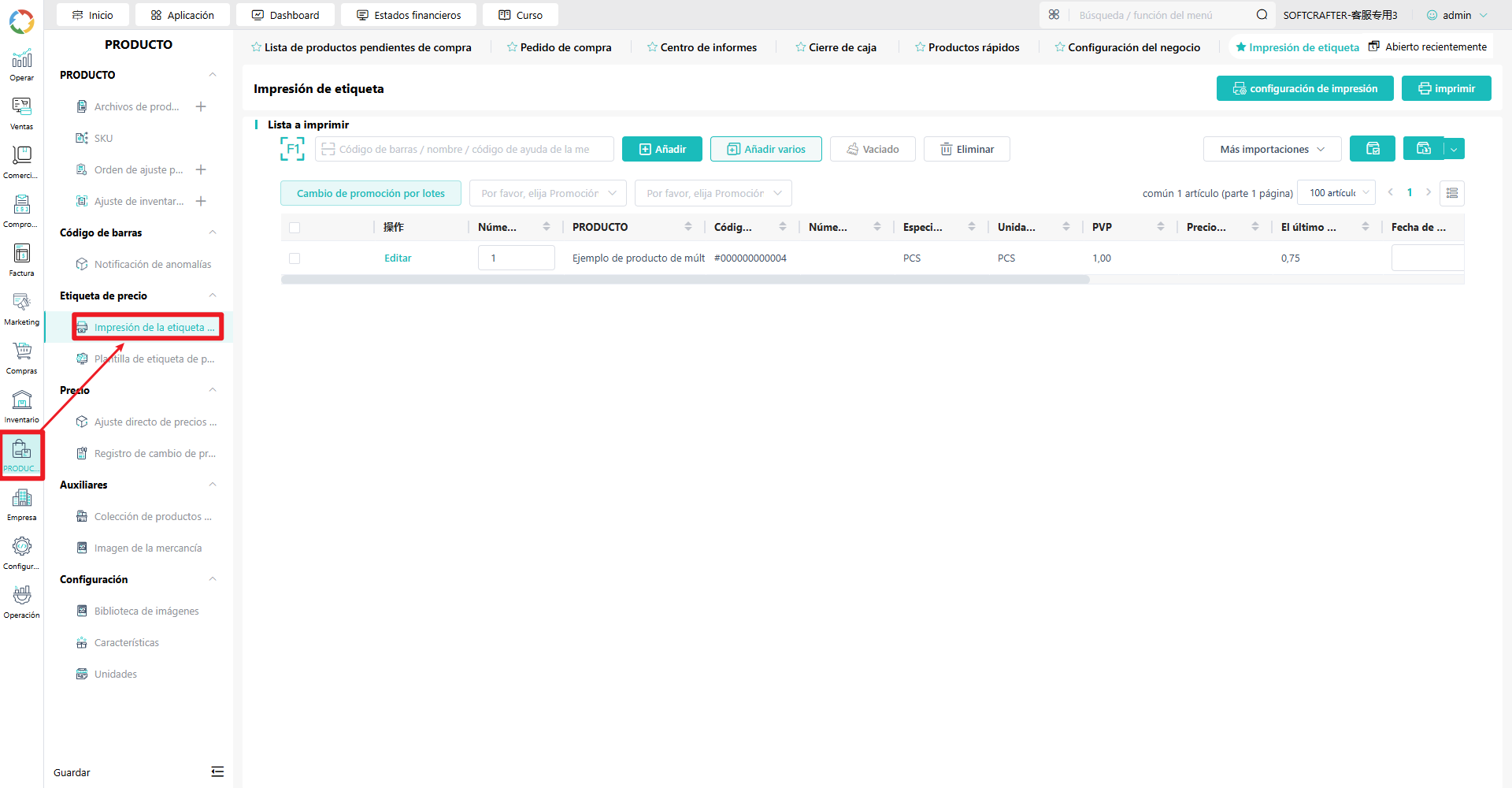This screenshot has height=788, width=1512.
Task: Click the Añadir varios button
Action: (x=765, y=149)
